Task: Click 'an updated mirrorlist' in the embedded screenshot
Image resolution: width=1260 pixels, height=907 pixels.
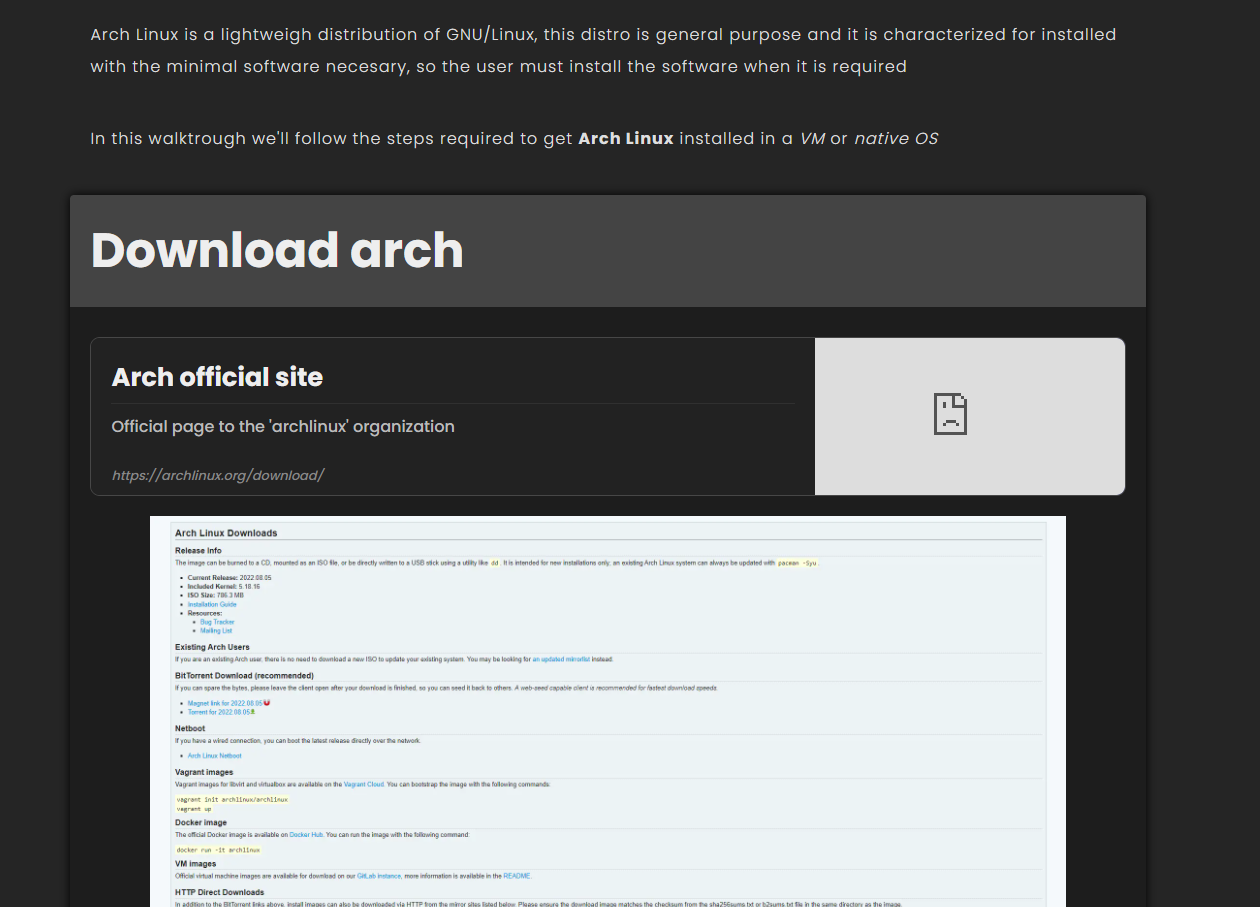Action: (561, 659)
